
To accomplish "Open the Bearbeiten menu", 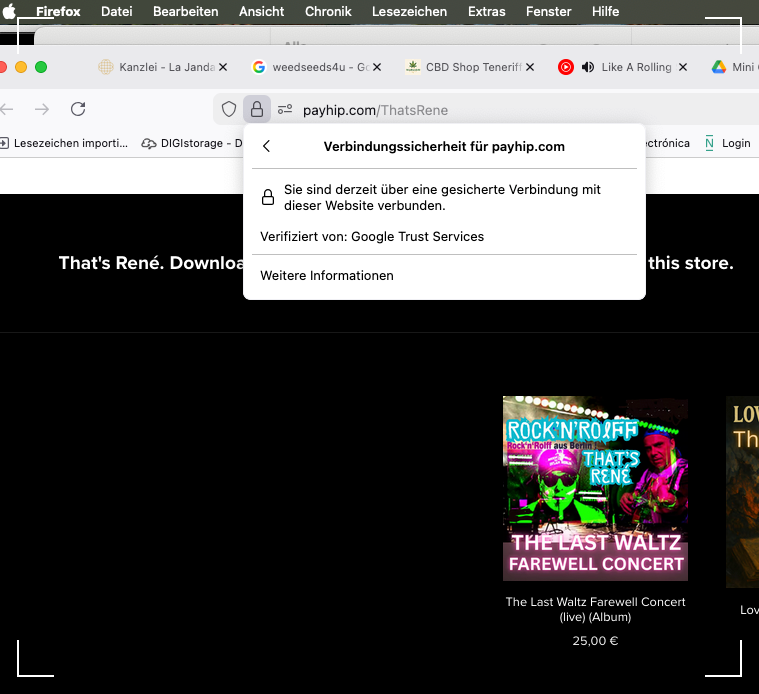I will pyautogui.click(x=185, y=11).
